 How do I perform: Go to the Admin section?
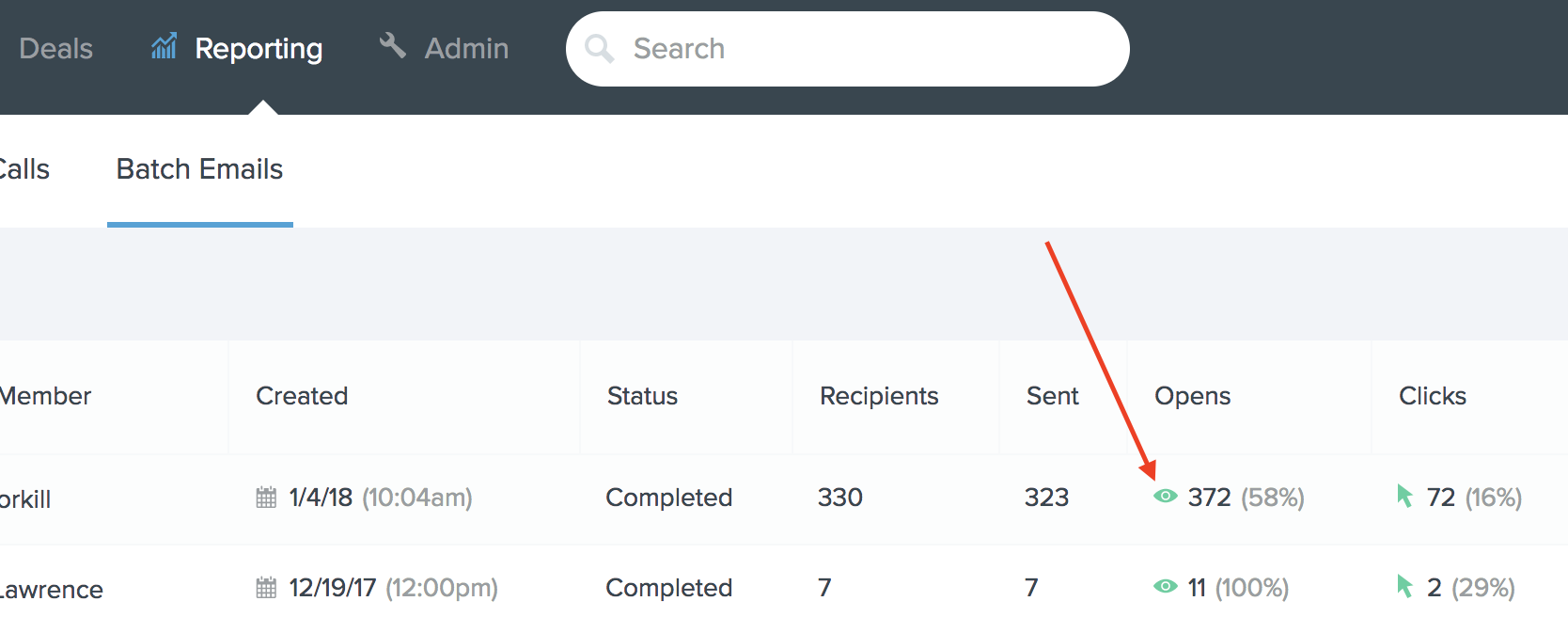[x=466, y=48]
